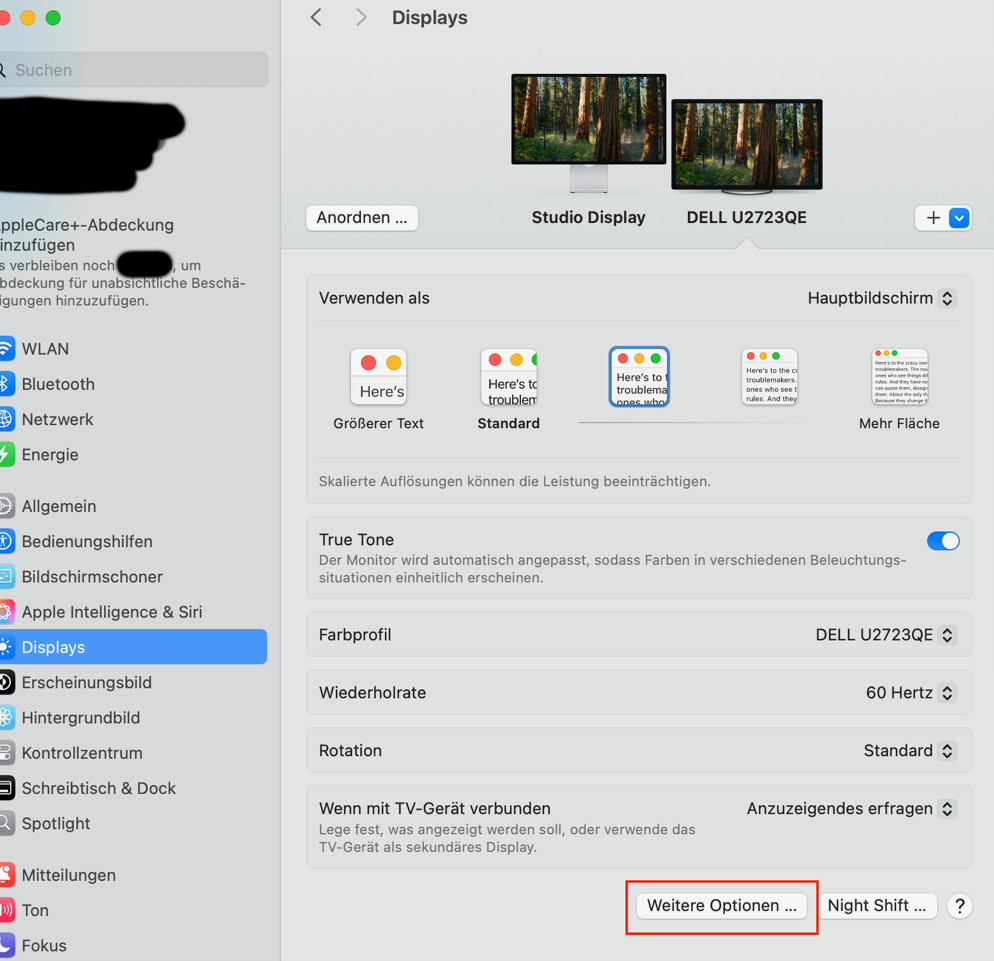Expand the blue chevron next to plus button
This screenshot has width=994, height=961.
[959, 218]
